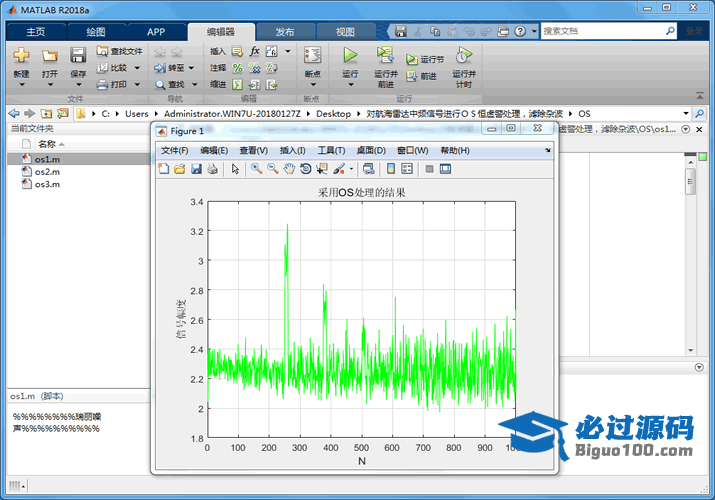
Task: Click the 运行并前进 (Run and Advance) icon
Action: [385, 55]
